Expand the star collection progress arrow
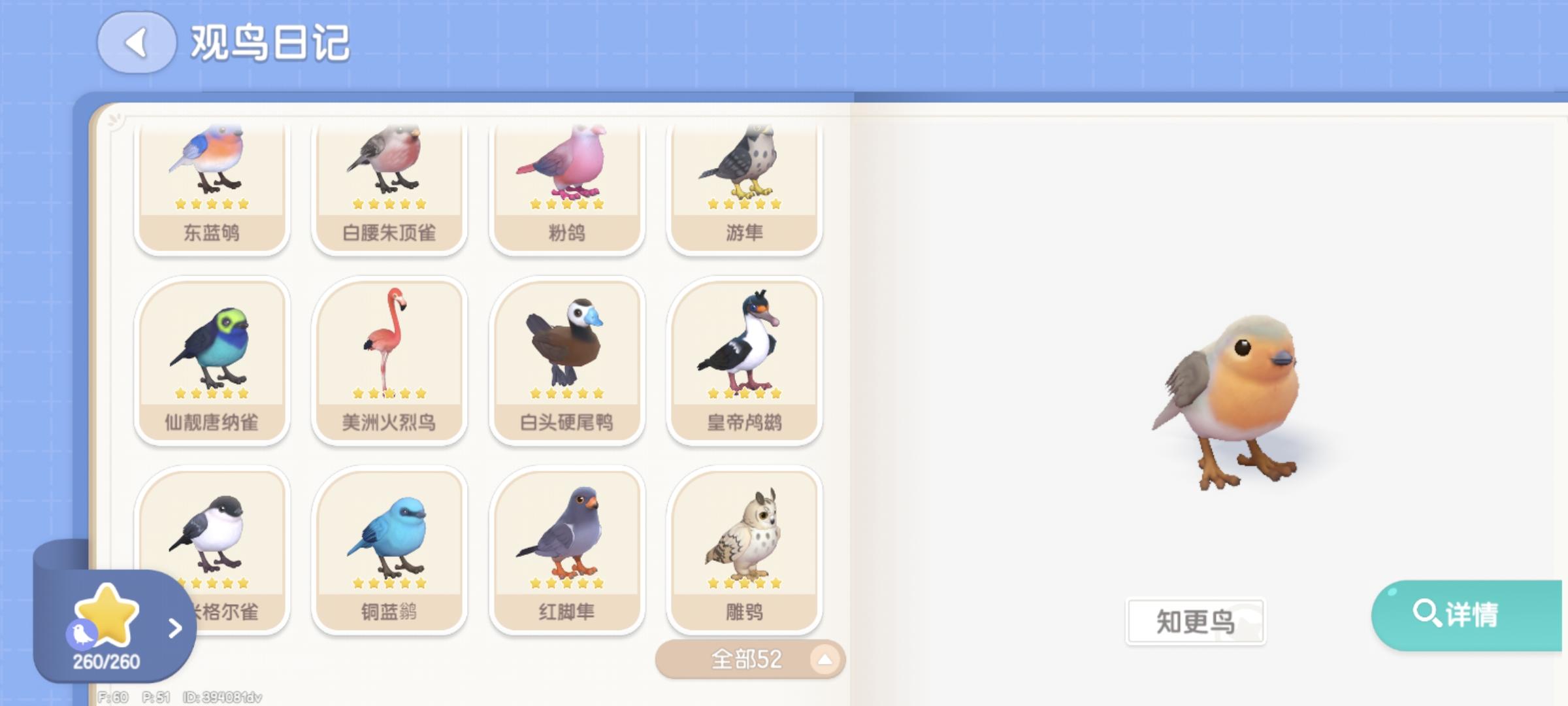This screenshot has height=706, width=1568. click(x=174, y=628)
